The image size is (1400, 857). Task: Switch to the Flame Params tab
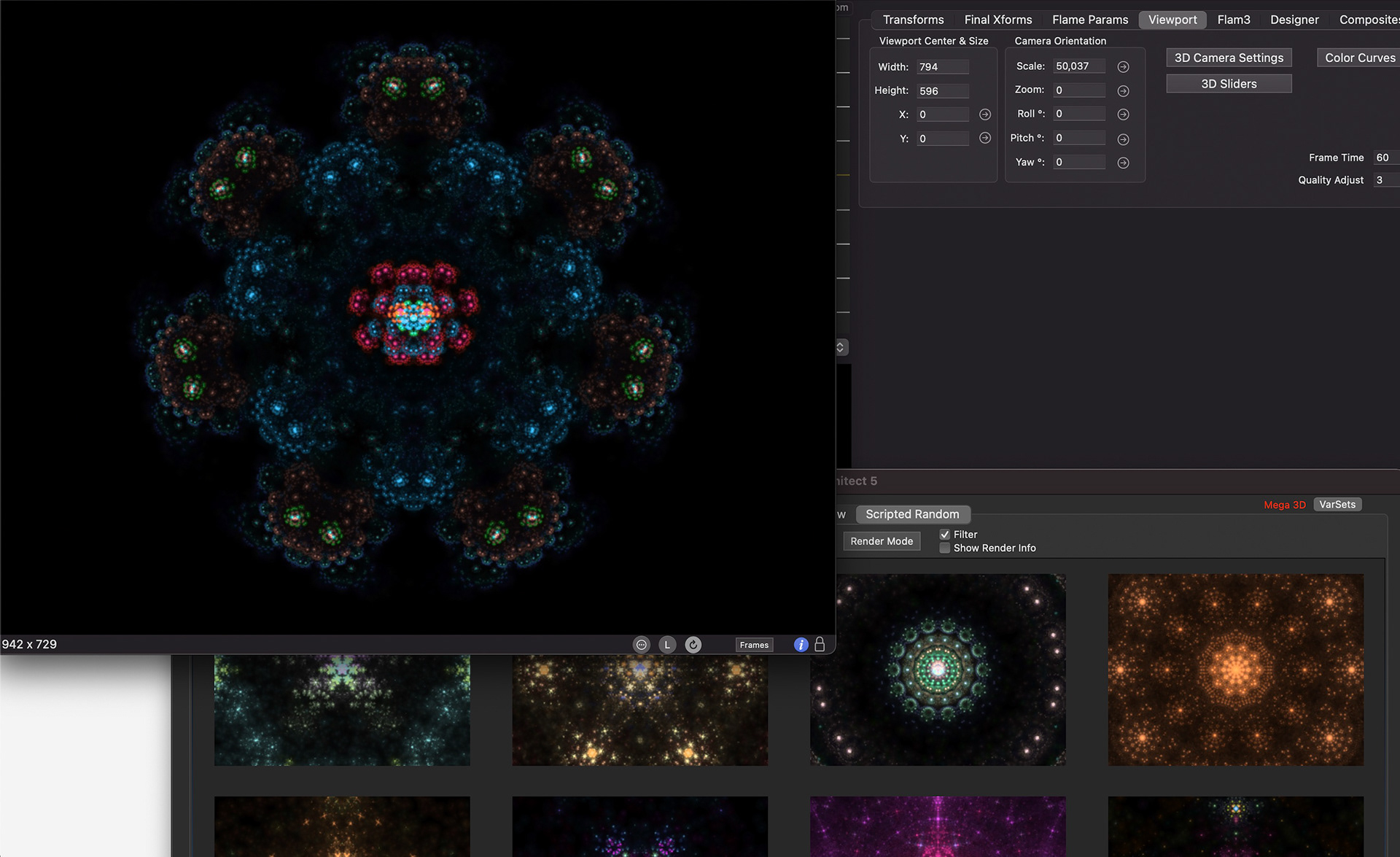click(1089, 20)
